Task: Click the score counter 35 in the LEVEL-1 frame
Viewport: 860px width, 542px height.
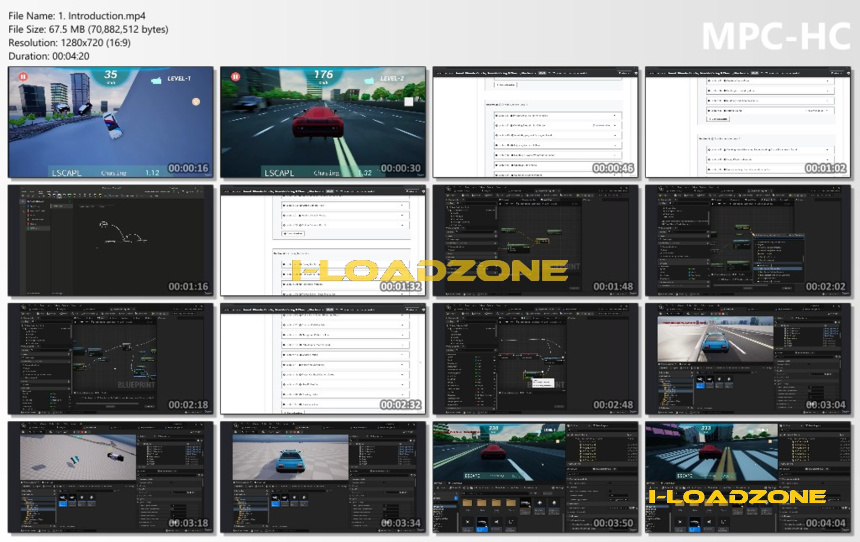Action: pos(111,75)
